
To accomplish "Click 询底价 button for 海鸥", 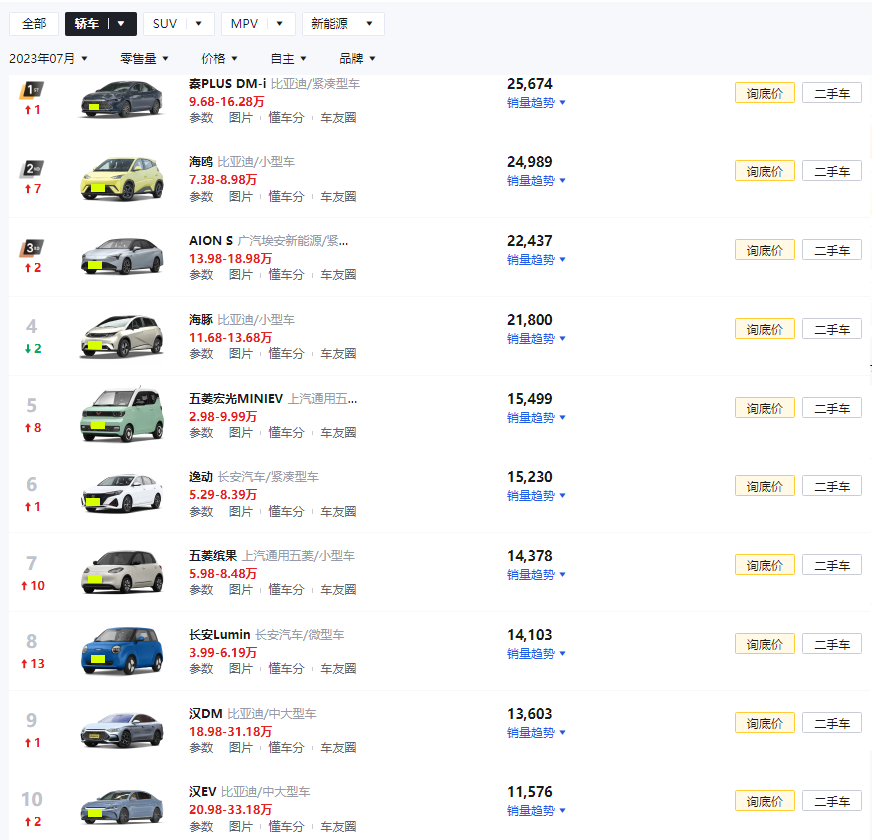I will click(x=765, y=171).
